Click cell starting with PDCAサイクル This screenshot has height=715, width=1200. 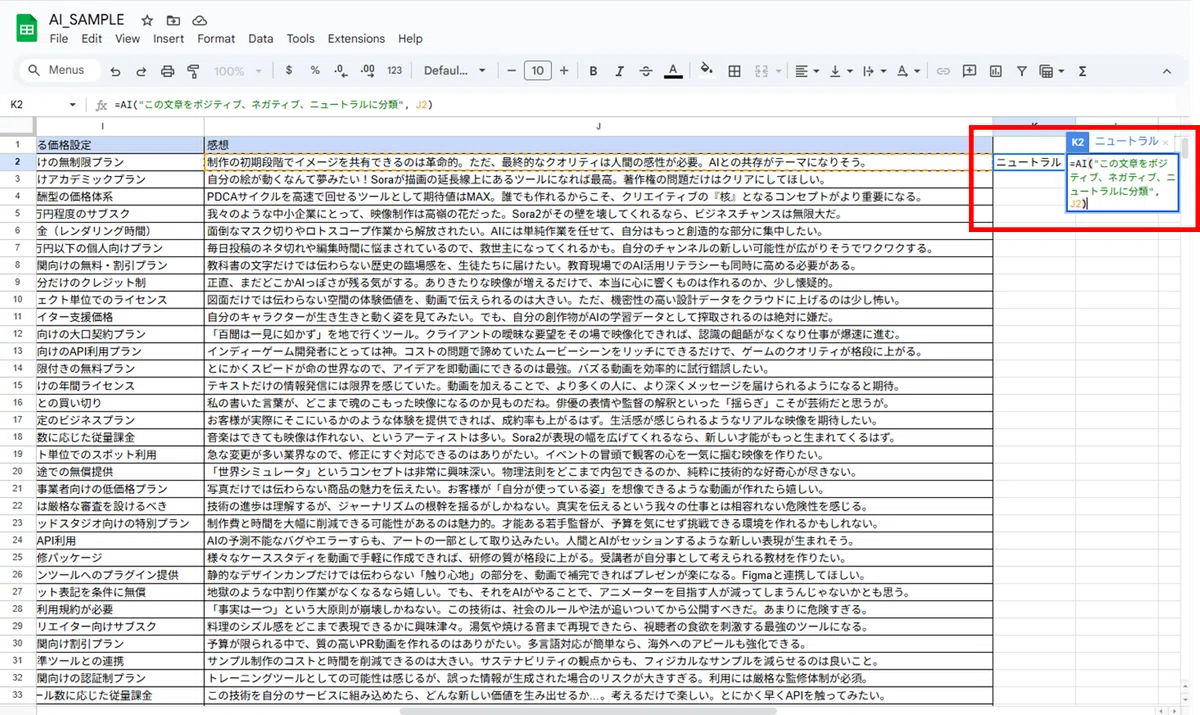coord(598,196)
